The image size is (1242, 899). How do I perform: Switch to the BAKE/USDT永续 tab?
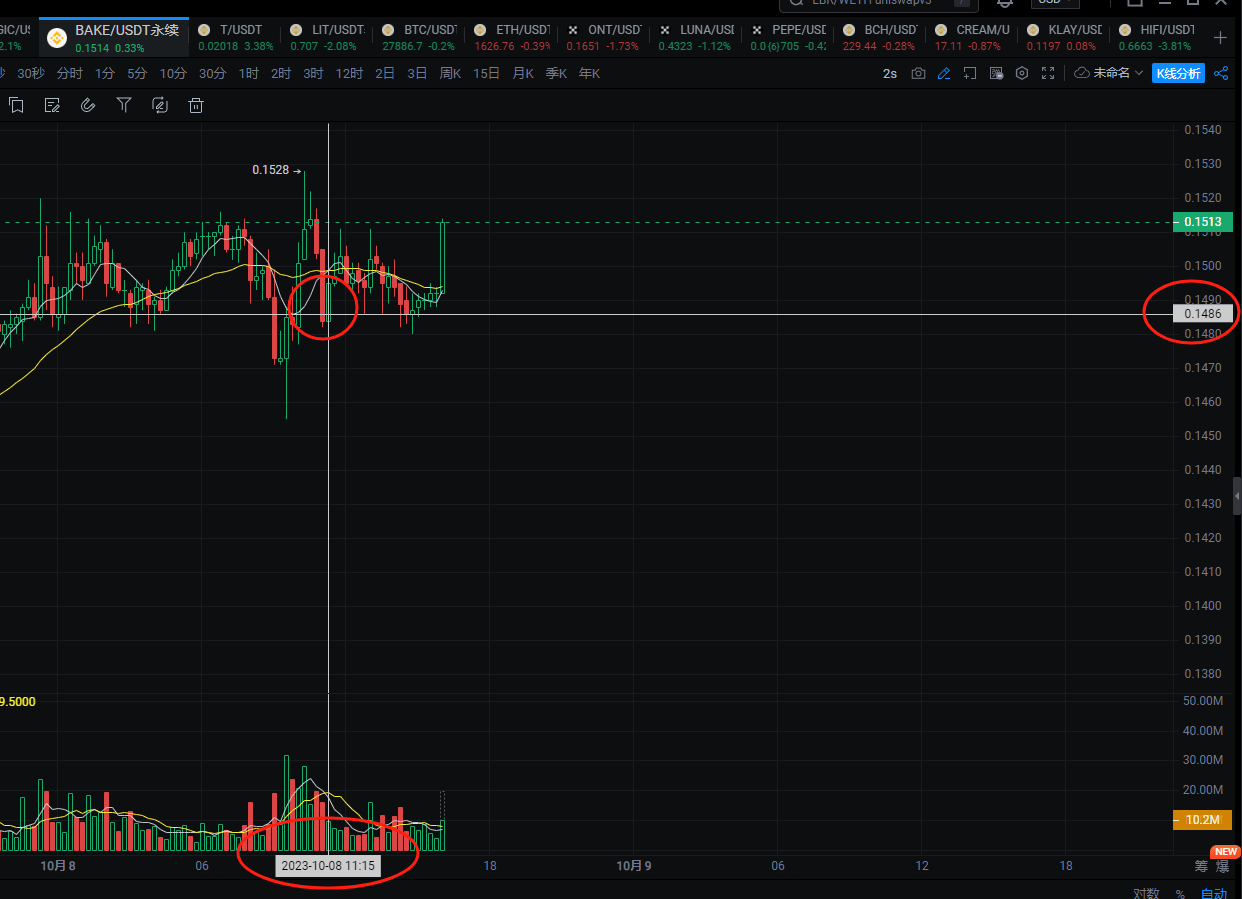(112, 38)
